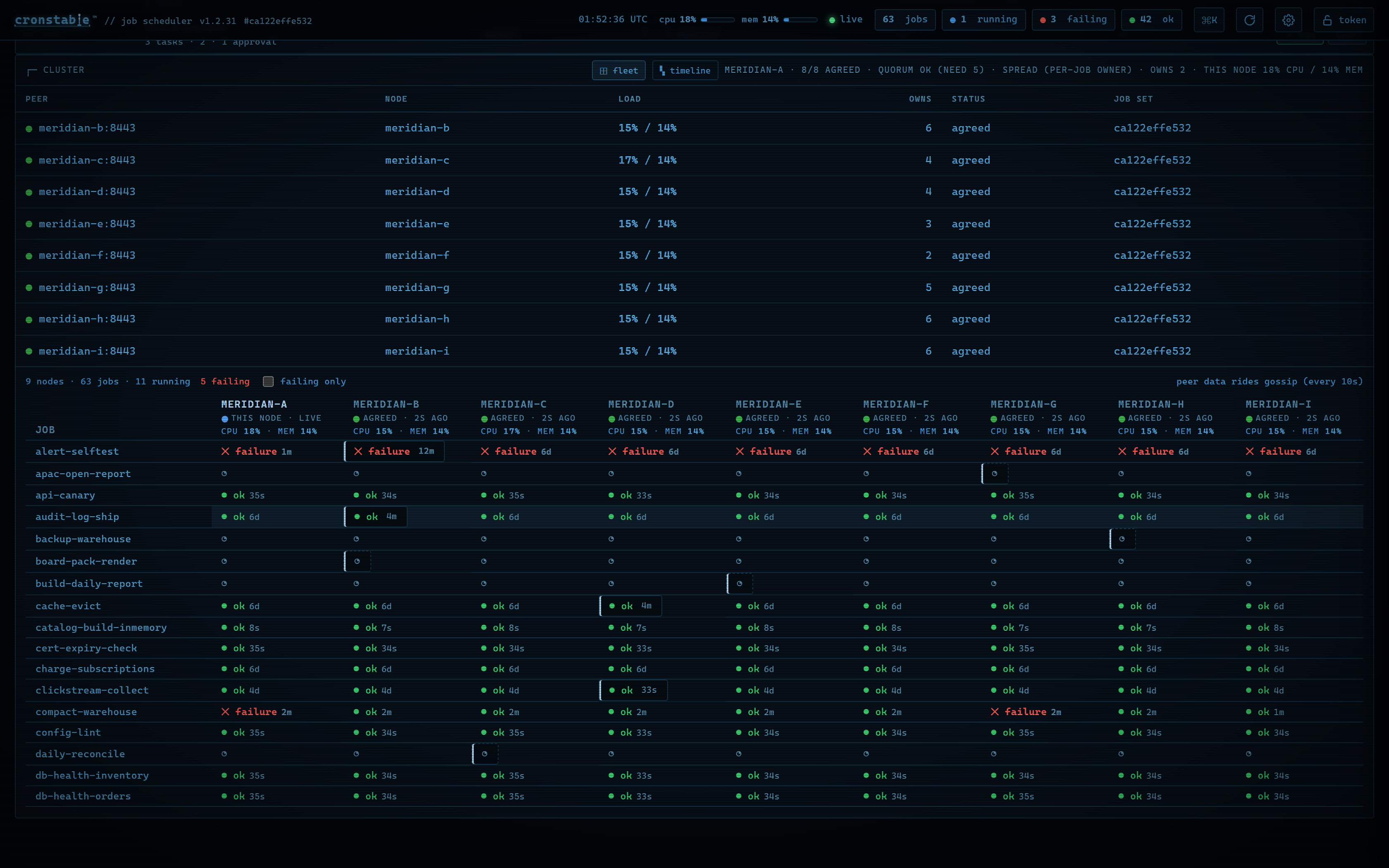Open the settings gear icon
Viewport: 1389px width, 868px height.
tap(1288, 20)
